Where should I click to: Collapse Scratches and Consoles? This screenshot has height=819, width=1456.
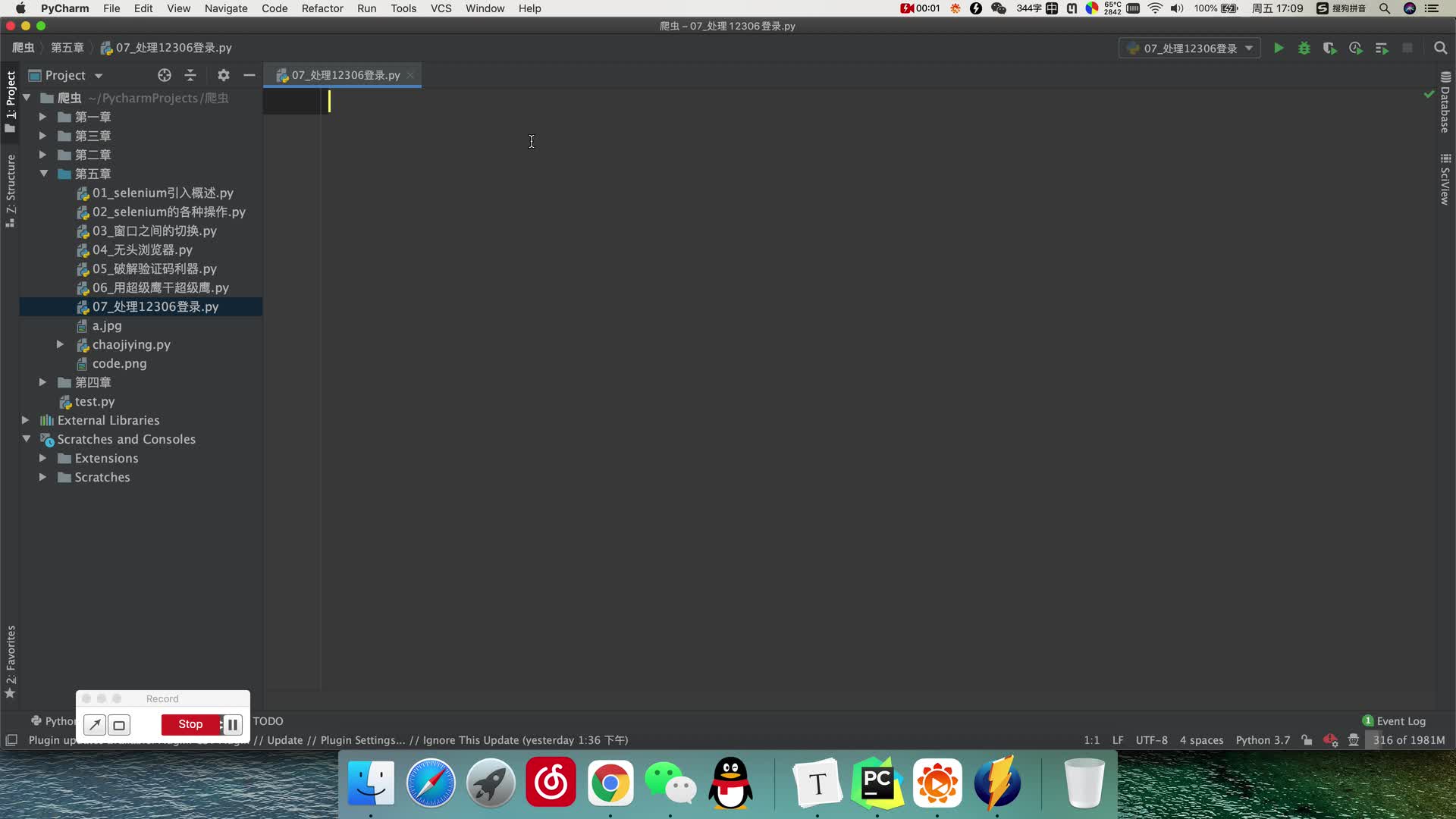click(x=26, y=439)
